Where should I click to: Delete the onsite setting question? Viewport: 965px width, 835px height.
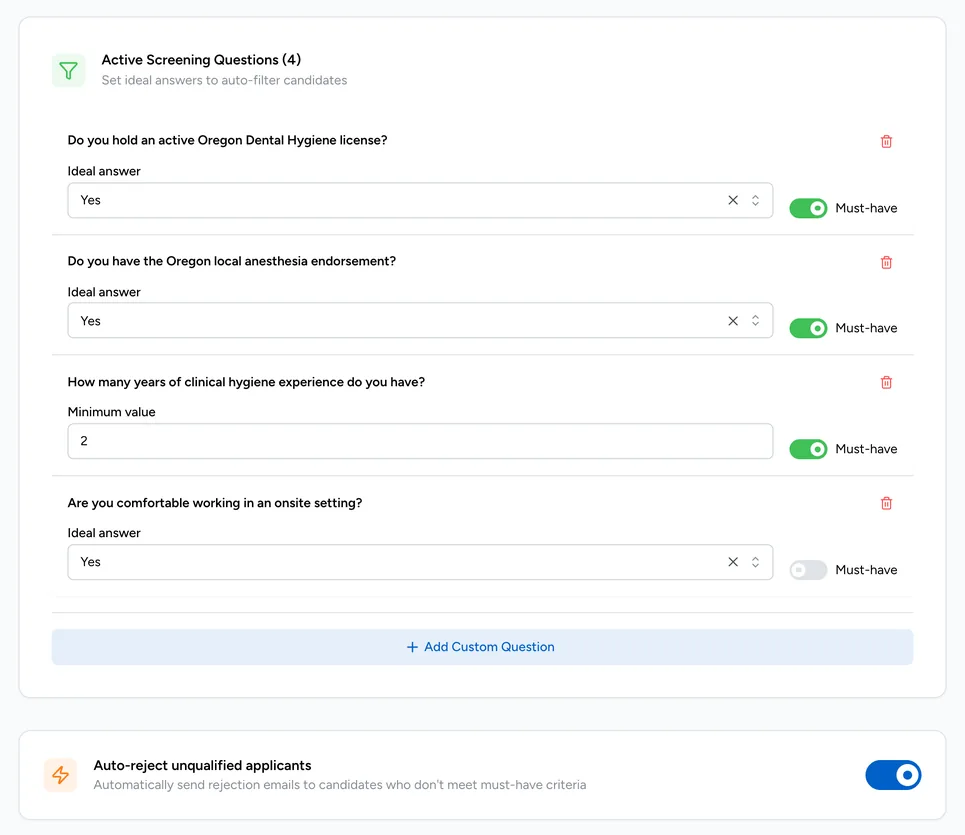[x=886, y=503]
